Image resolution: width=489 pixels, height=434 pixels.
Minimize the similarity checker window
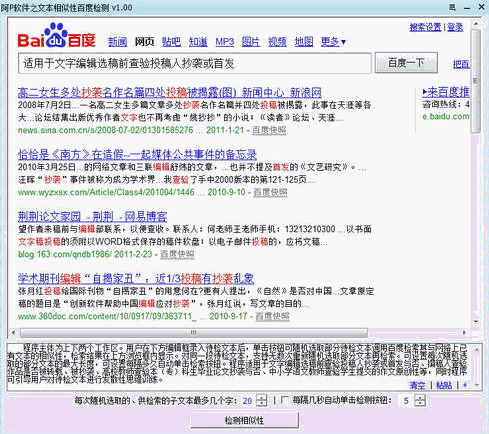pyautogui.click(x=467, y=7)
